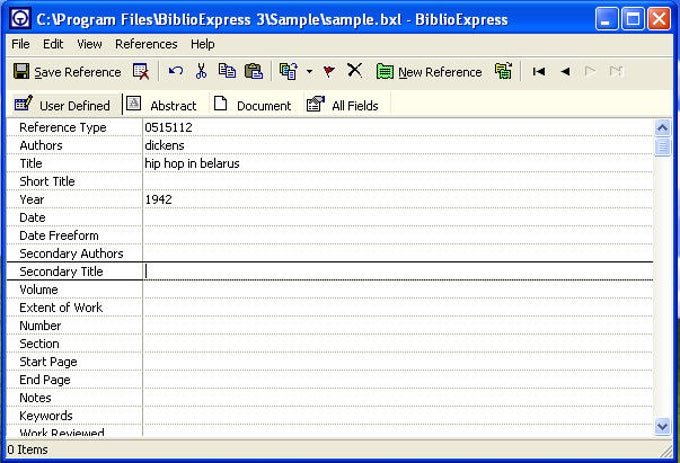Image resolution: width=680 pixels, height=463 pixels.
Task: Click the 'Keywords' field label
Action: coord(46,416)
